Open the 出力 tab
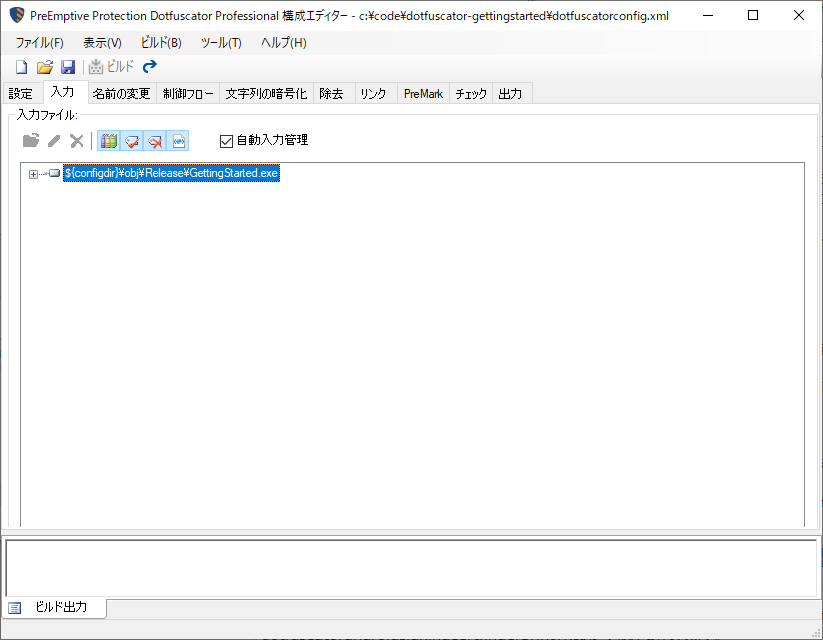 tap(510, 93)
